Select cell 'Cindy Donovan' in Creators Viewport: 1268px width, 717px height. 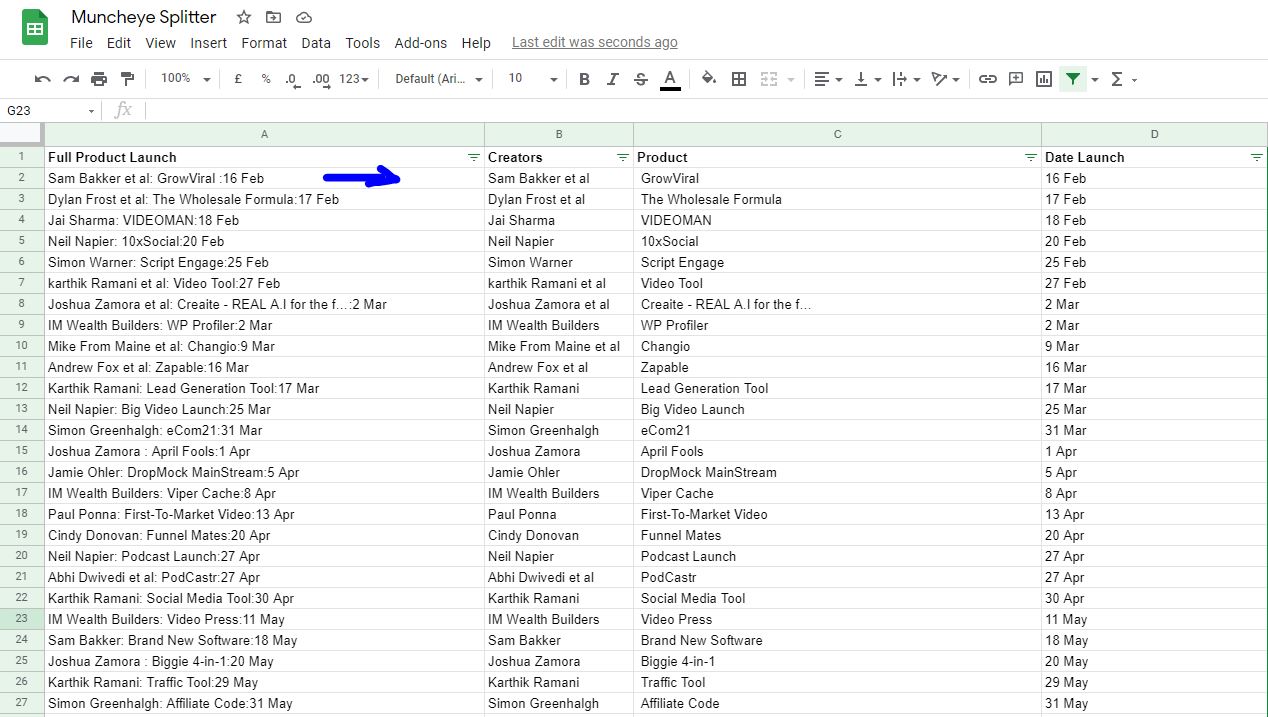pos(559,535)
